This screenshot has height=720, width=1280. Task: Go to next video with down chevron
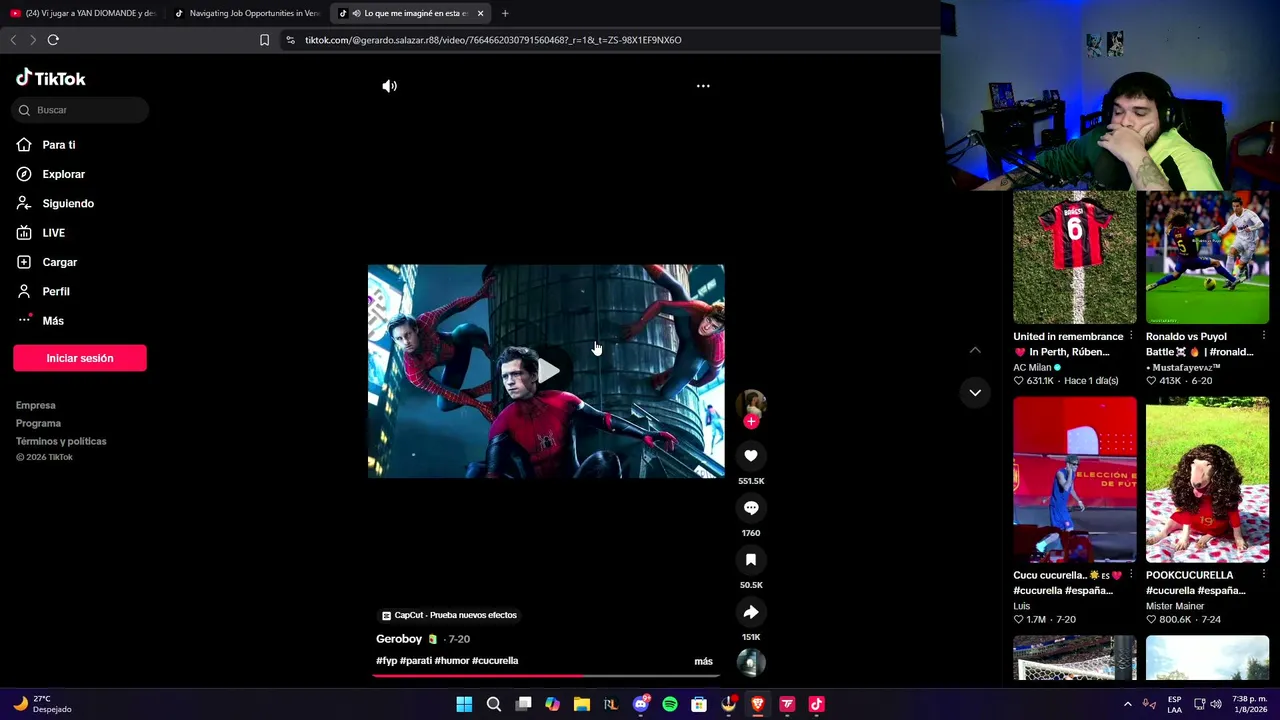pos(975,393)
